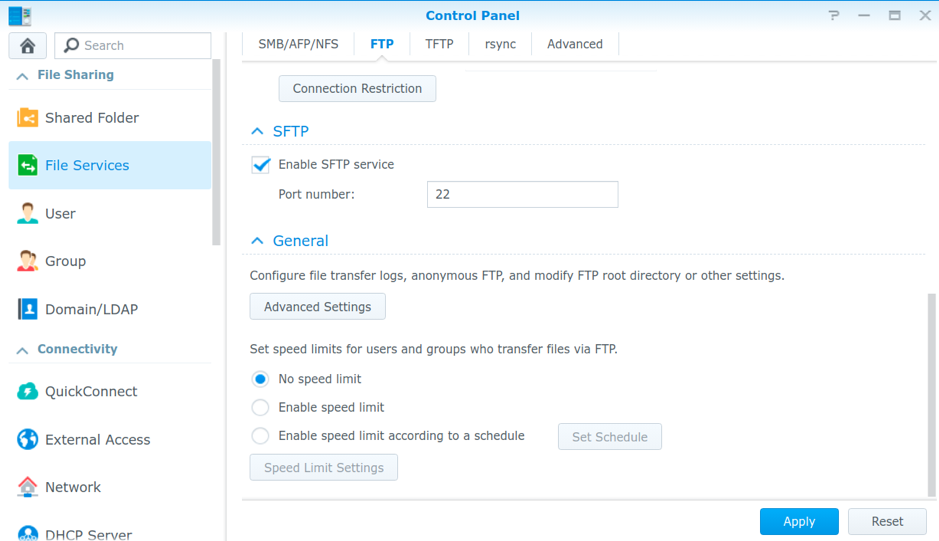The width and height of the screenshot is (939, 541).
Task: Select speed limit according to schedule option
Action: coord(260,436)
